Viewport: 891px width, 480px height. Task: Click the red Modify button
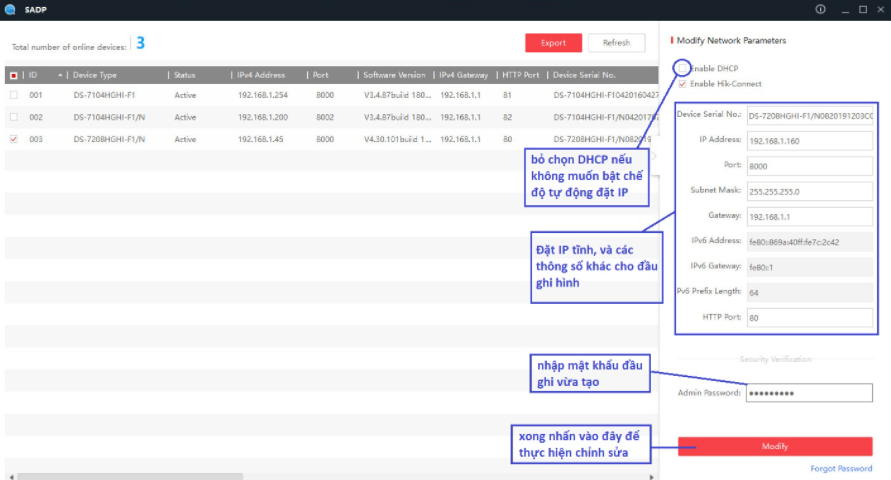coord(775,446)
